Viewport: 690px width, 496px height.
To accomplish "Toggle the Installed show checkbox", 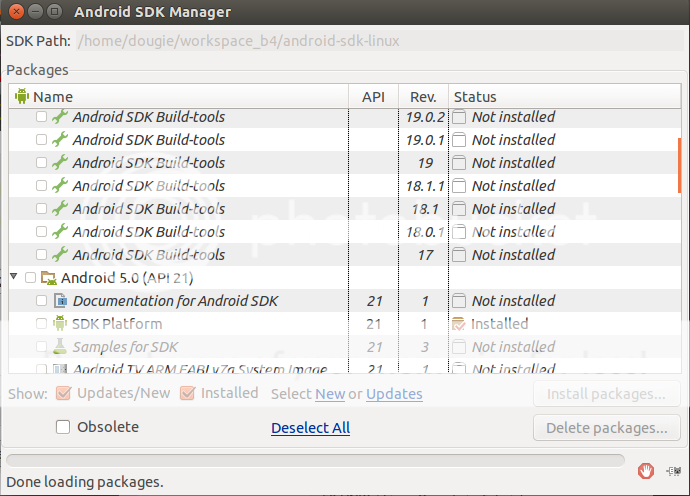I will pos(187,393).
